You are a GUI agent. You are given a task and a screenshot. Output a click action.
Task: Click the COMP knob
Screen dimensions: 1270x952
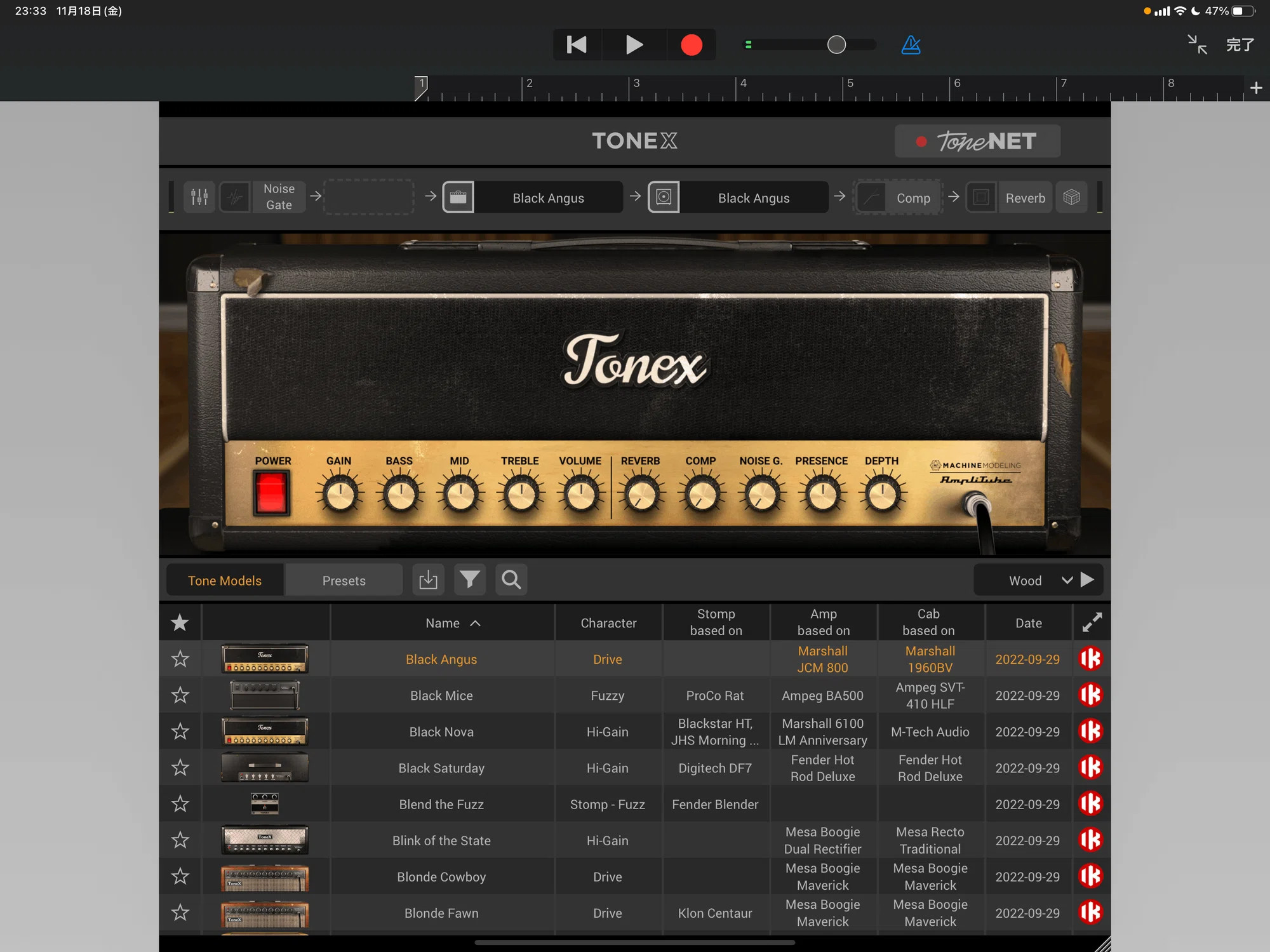point(702,495)
